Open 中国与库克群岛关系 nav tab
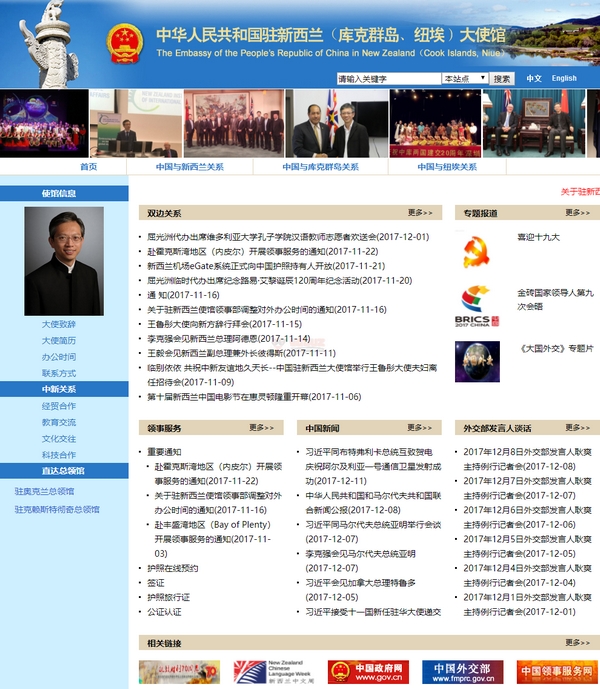Screen dimensions: 600x689 [320, 167]
